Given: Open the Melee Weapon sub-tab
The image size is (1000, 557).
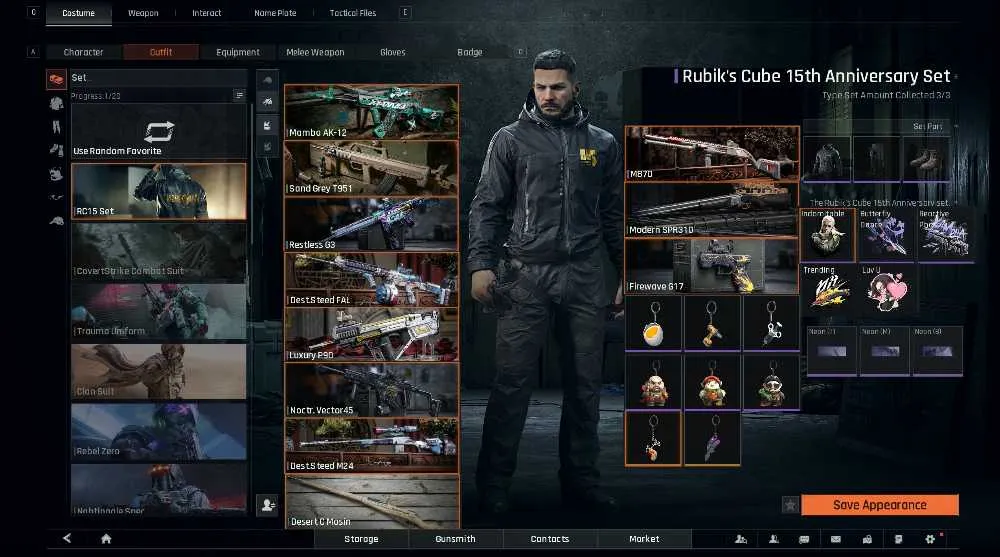Looking at the screenshot, I should tap(315, 52).
